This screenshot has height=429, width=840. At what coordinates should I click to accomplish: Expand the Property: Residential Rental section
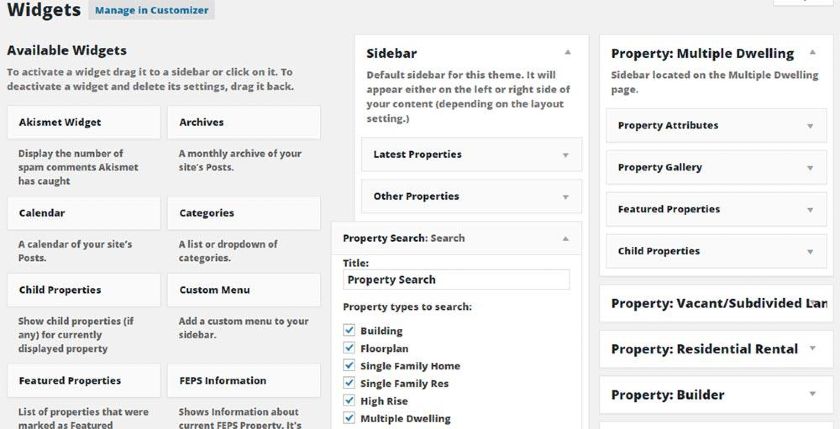coord(812,349)
